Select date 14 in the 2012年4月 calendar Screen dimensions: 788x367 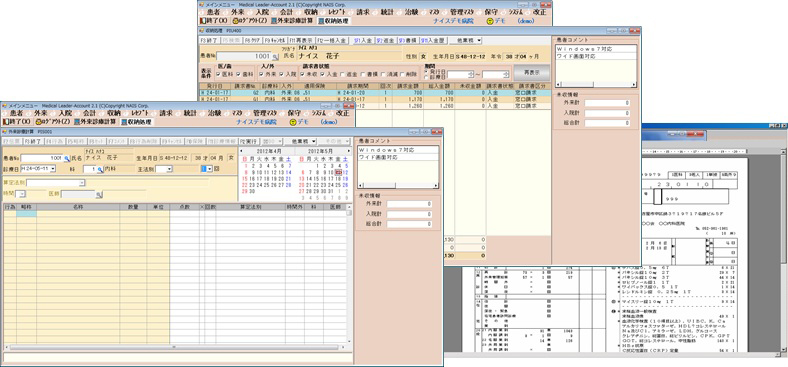[288, 172]
